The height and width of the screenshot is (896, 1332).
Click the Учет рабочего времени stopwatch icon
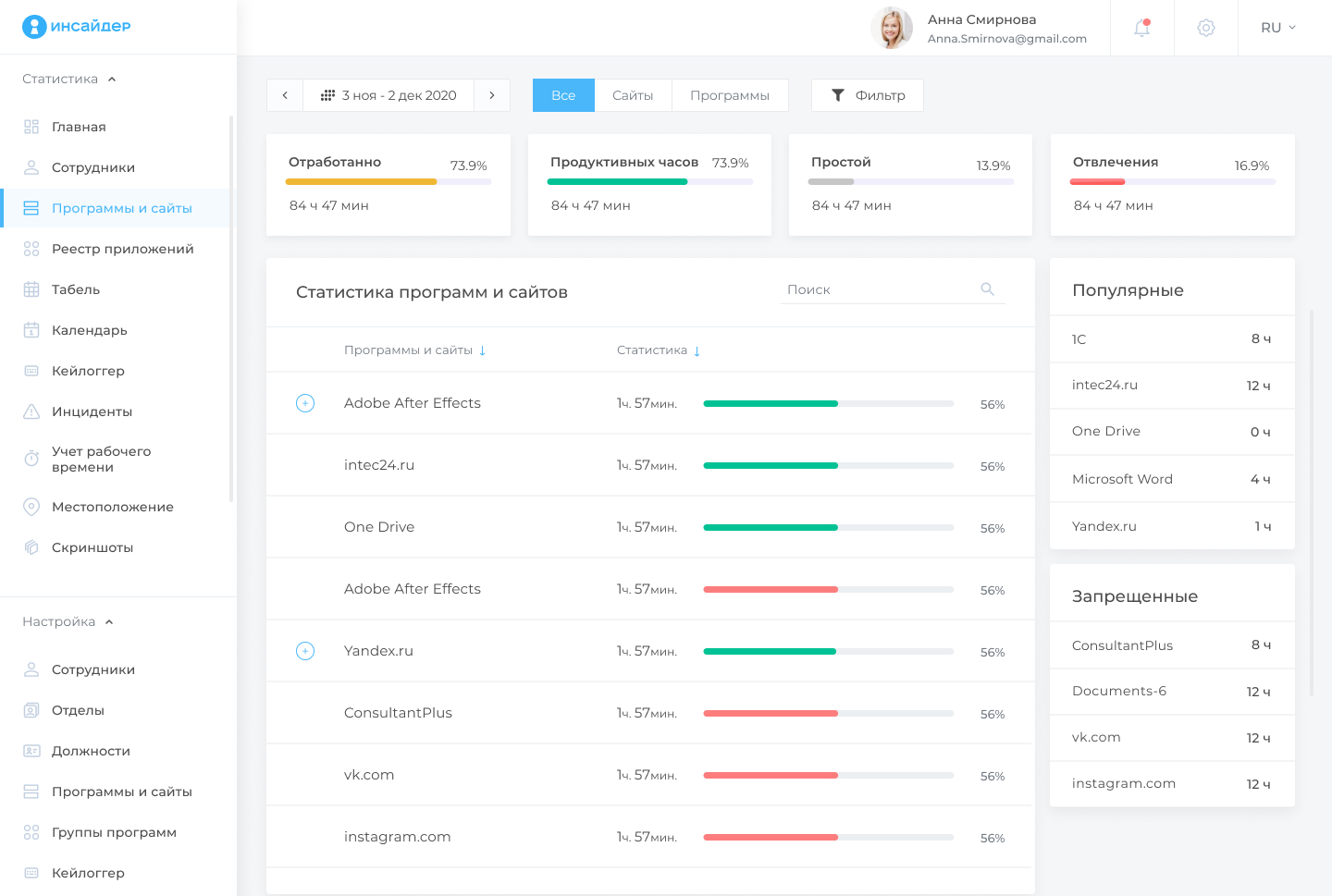(x=31, y=459)
